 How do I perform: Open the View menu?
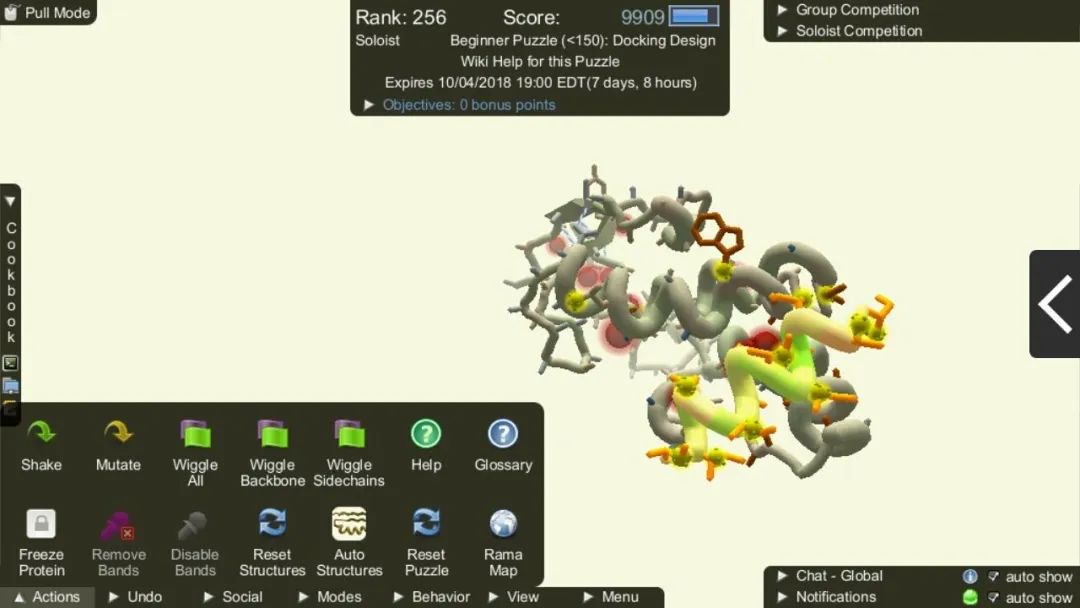pyautogui.click(x=514, y=596)
